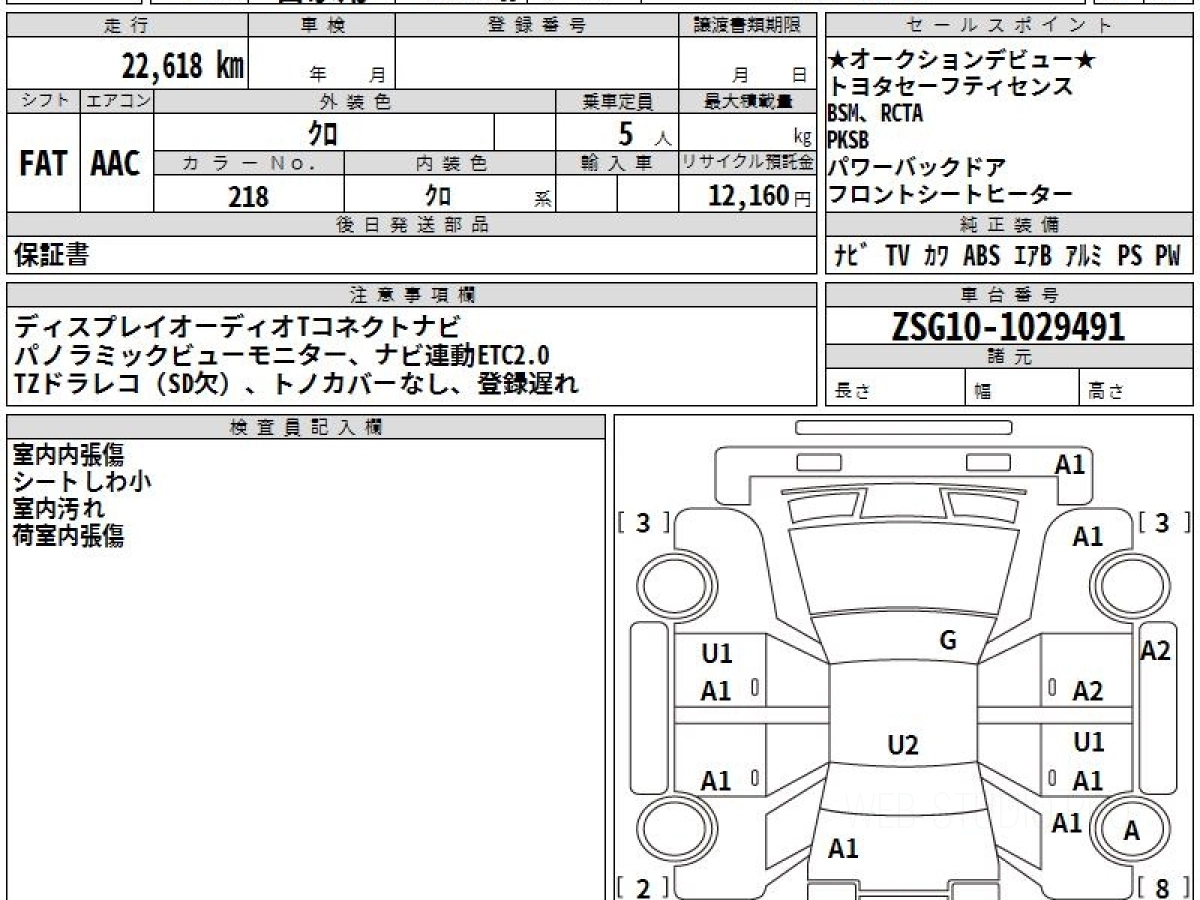1200x900 pixels.
Task: Click the シートしわ小 inspector note
Action: point(82,482)
